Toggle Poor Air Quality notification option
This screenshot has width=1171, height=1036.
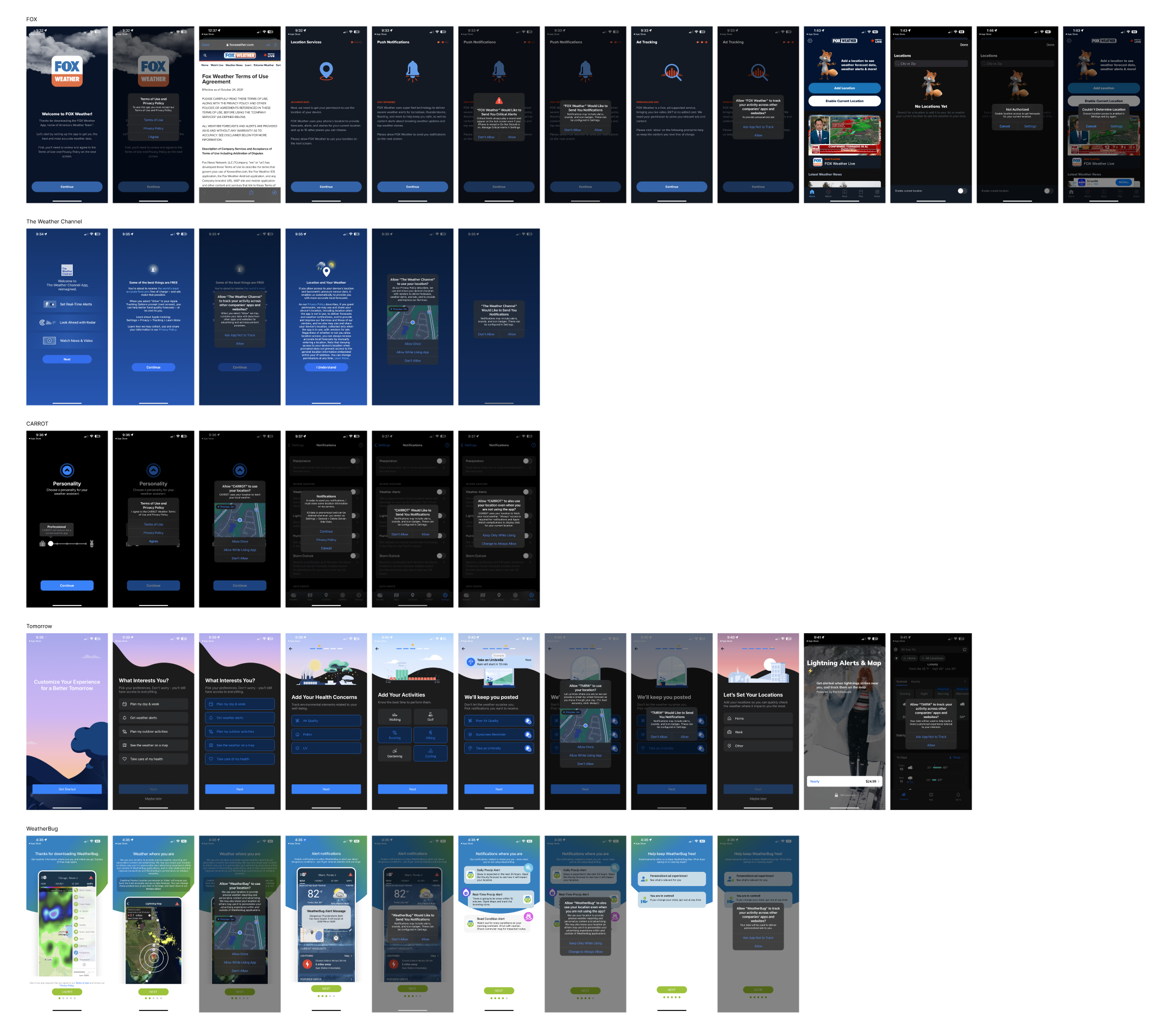[528, 721]
